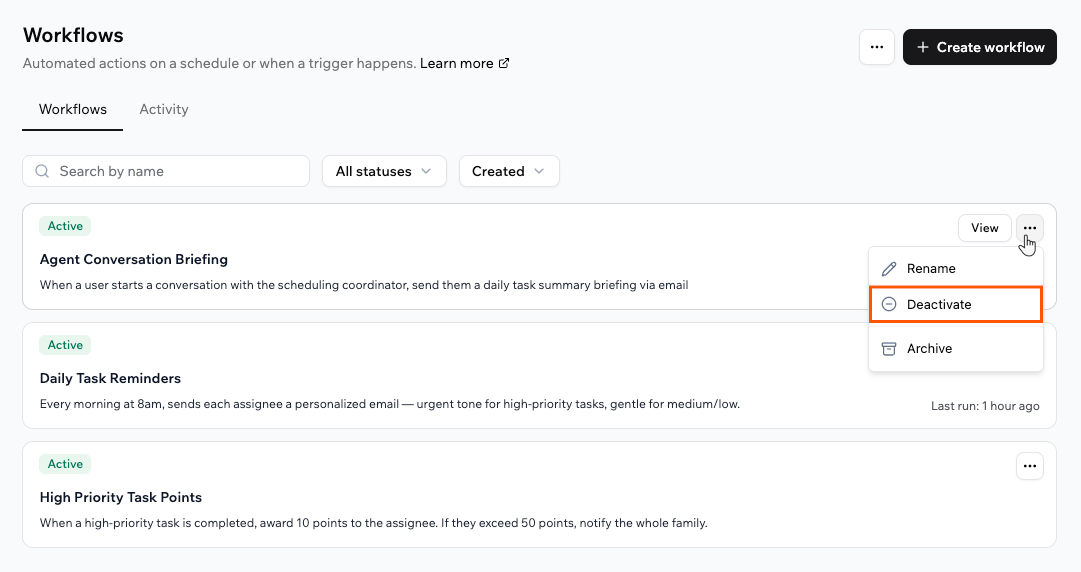
Task: Click the circle-minus icon next to Deactivate
Action: point(889,305)
